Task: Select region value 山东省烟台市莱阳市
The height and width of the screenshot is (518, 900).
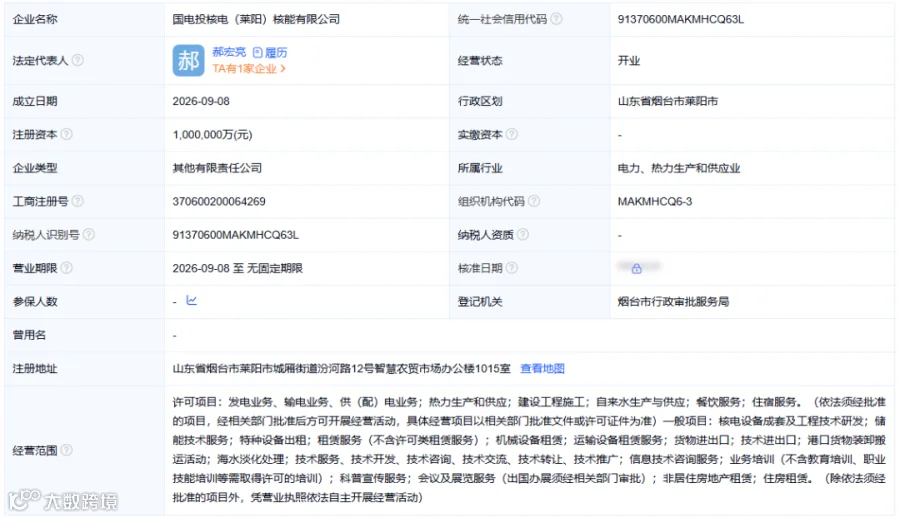Action: pyautogui.click(x=668, y=101)
